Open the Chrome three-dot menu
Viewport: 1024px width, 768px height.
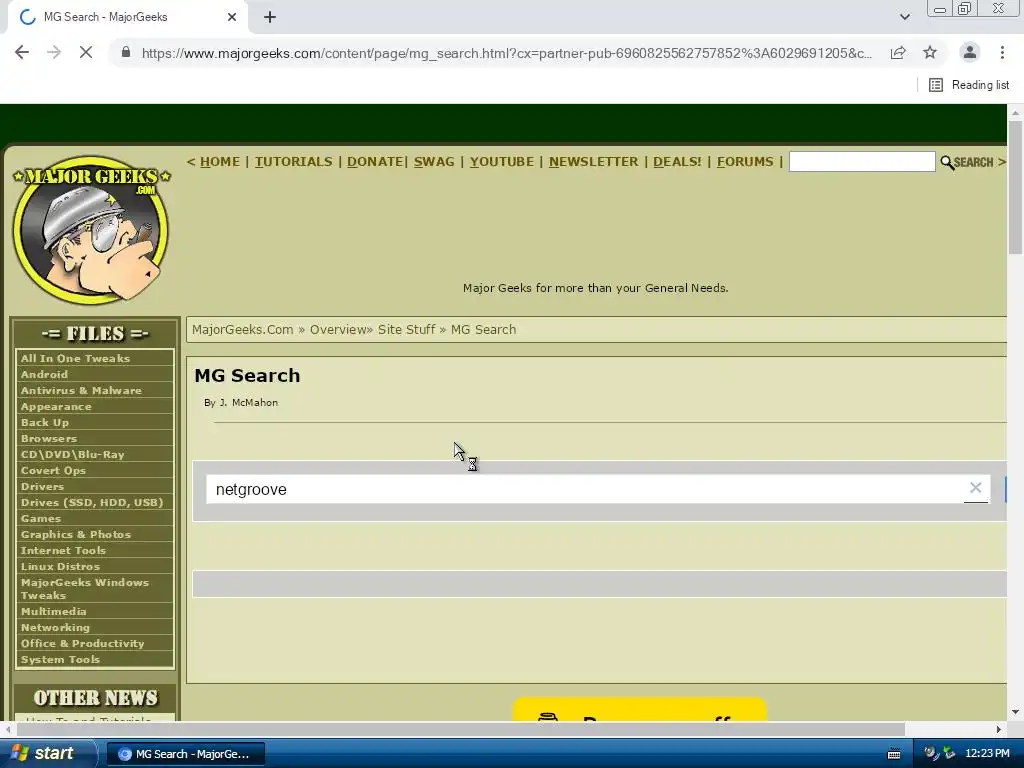tap(1002, 53)
